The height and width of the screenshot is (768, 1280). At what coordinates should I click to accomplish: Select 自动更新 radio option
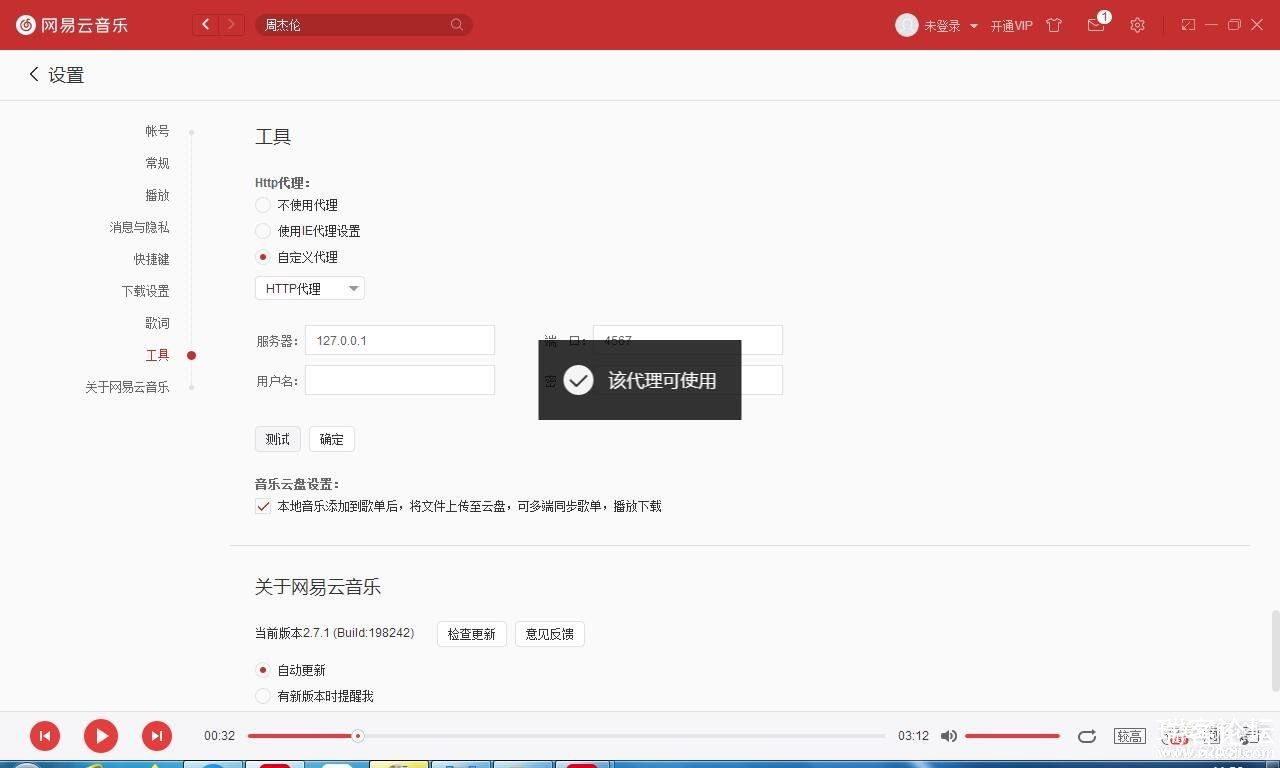click(263, 670)
